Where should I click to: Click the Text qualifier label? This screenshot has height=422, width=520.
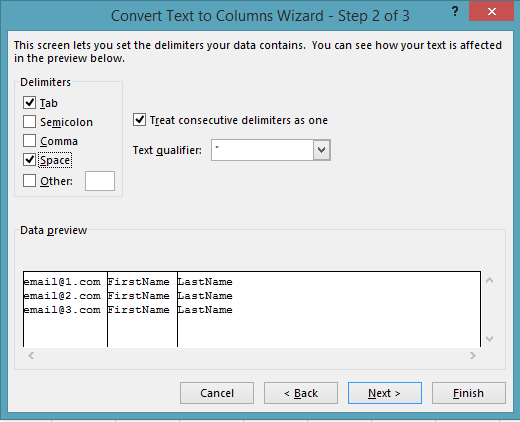tap(167, 150)
